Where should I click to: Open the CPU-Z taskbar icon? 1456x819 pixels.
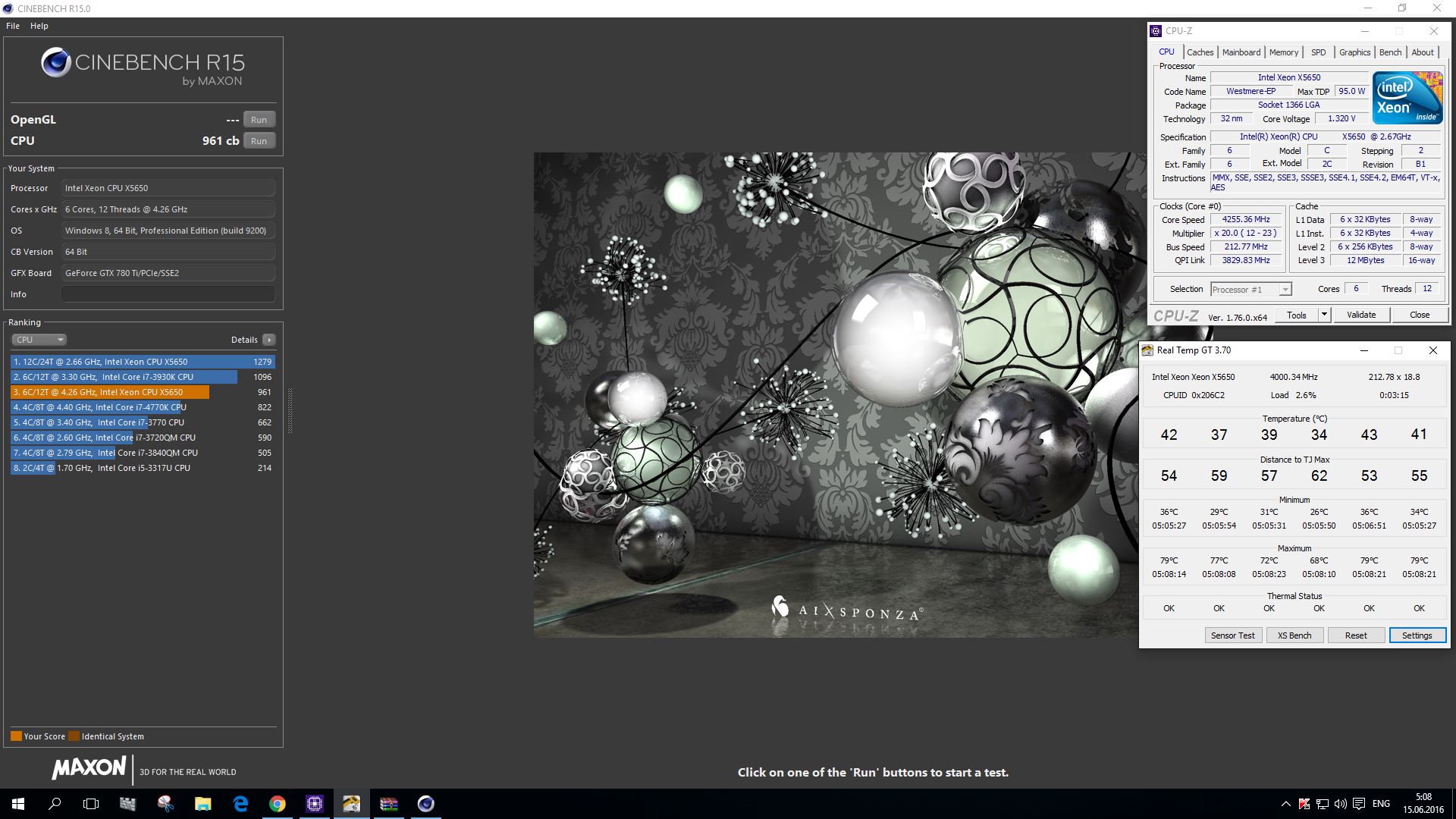click(315, 804)
